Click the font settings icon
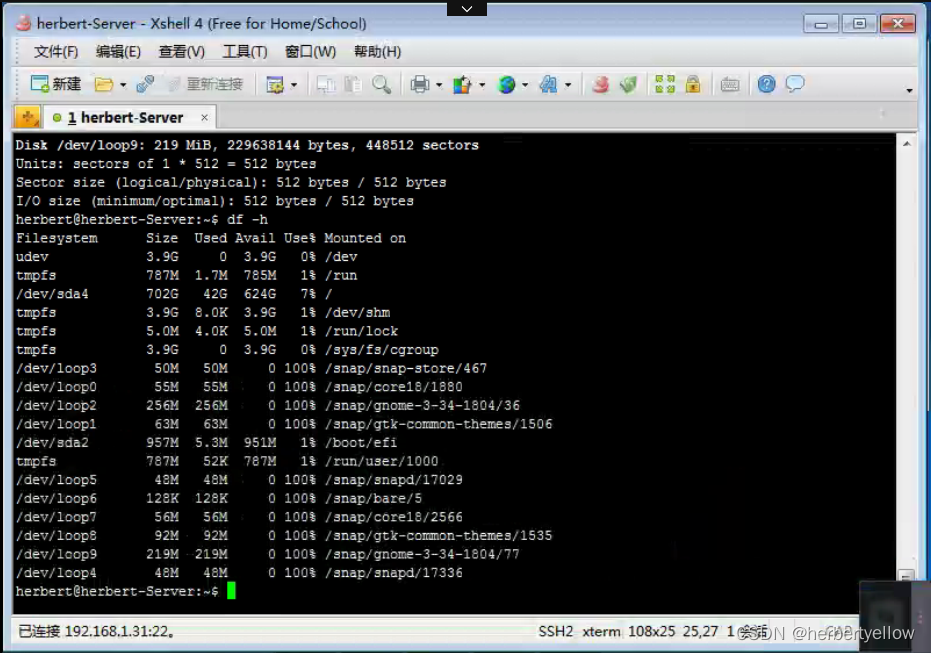931x653 pixels. click(x=548, y=84)
